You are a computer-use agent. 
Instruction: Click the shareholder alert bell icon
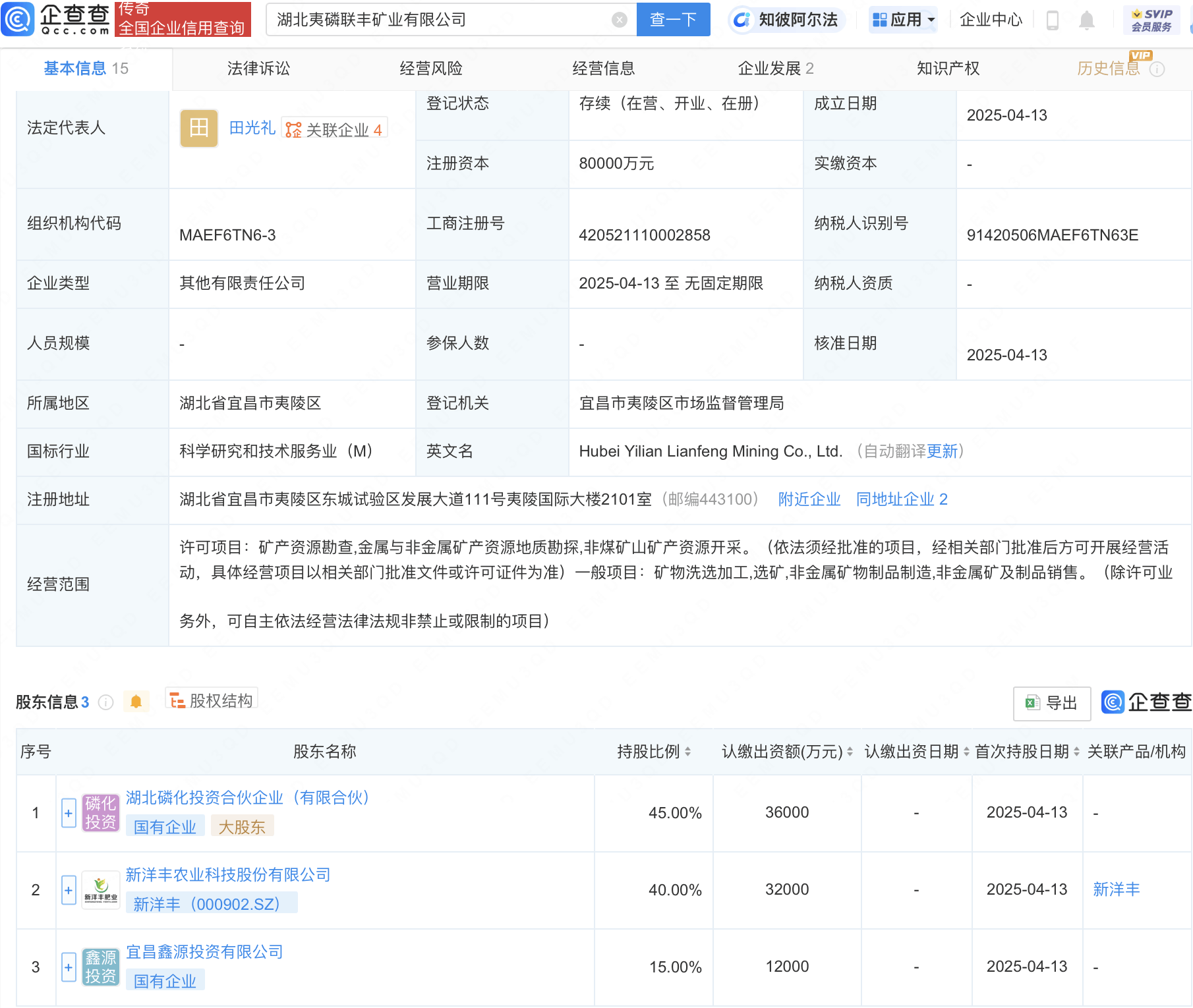pyautogui.click(x=136, y=702)
